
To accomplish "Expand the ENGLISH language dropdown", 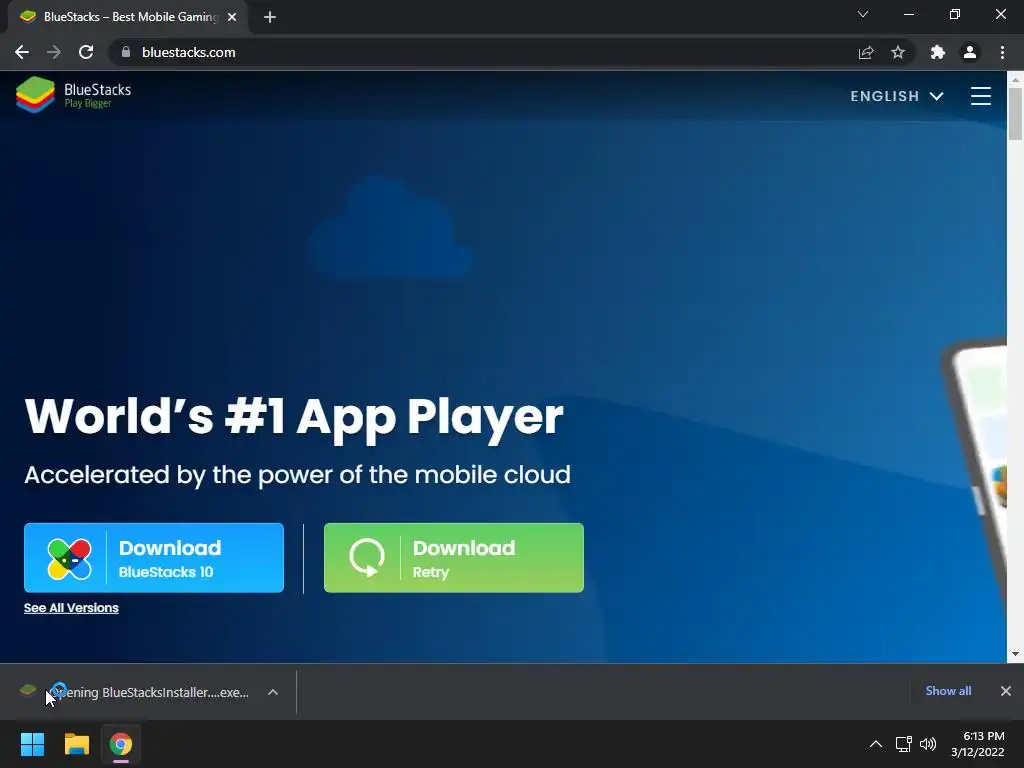I will tap(897, 96).
